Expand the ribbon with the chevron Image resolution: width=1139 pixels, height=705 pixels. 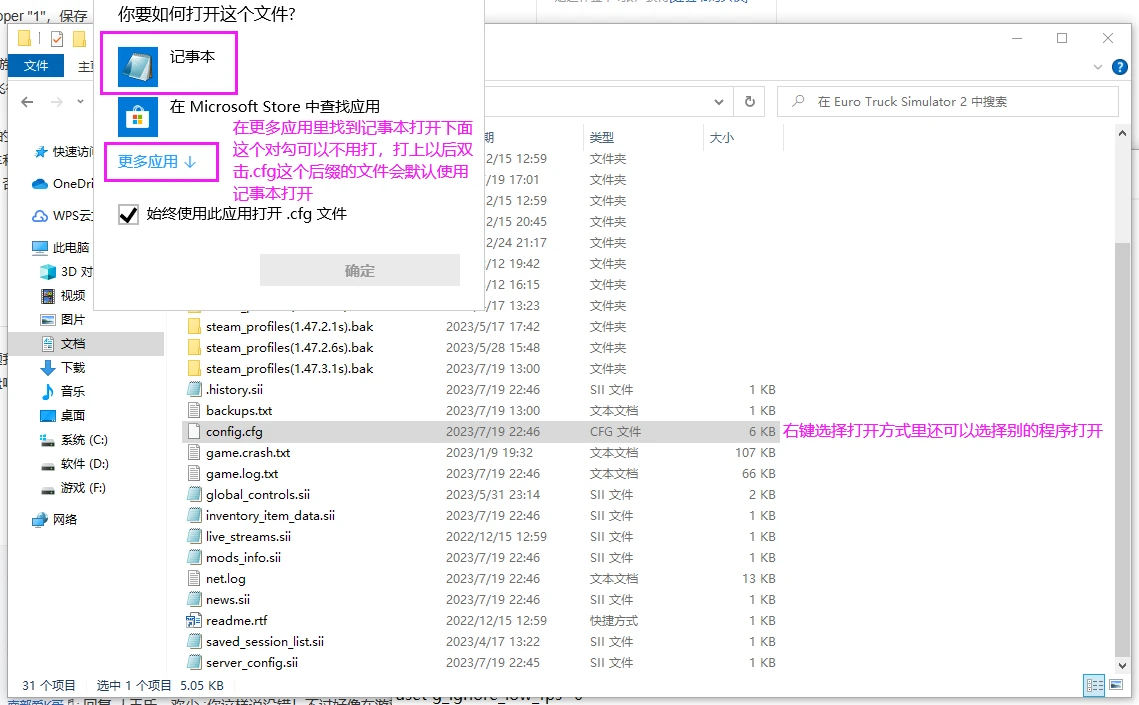click(1098, 67)
